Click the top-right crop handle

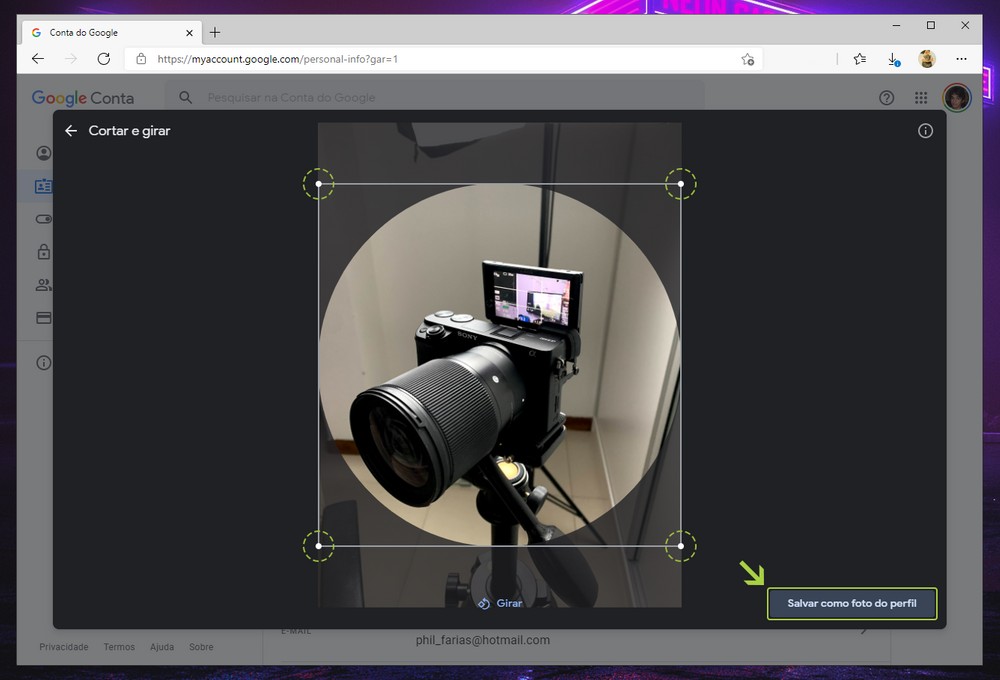pyautogui.click(x=681, y=184)
